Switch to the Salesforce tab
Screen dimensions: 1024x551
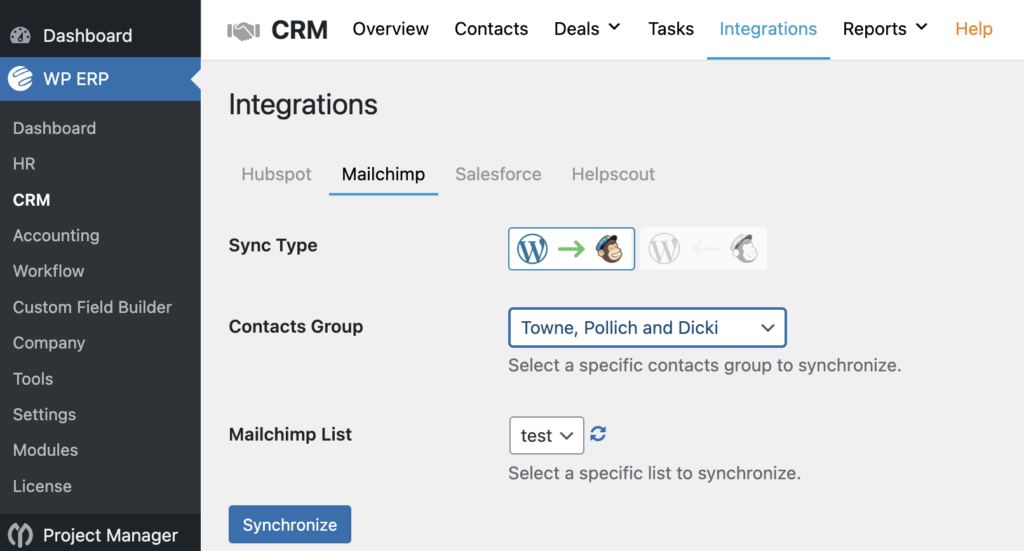coord(498,174)
